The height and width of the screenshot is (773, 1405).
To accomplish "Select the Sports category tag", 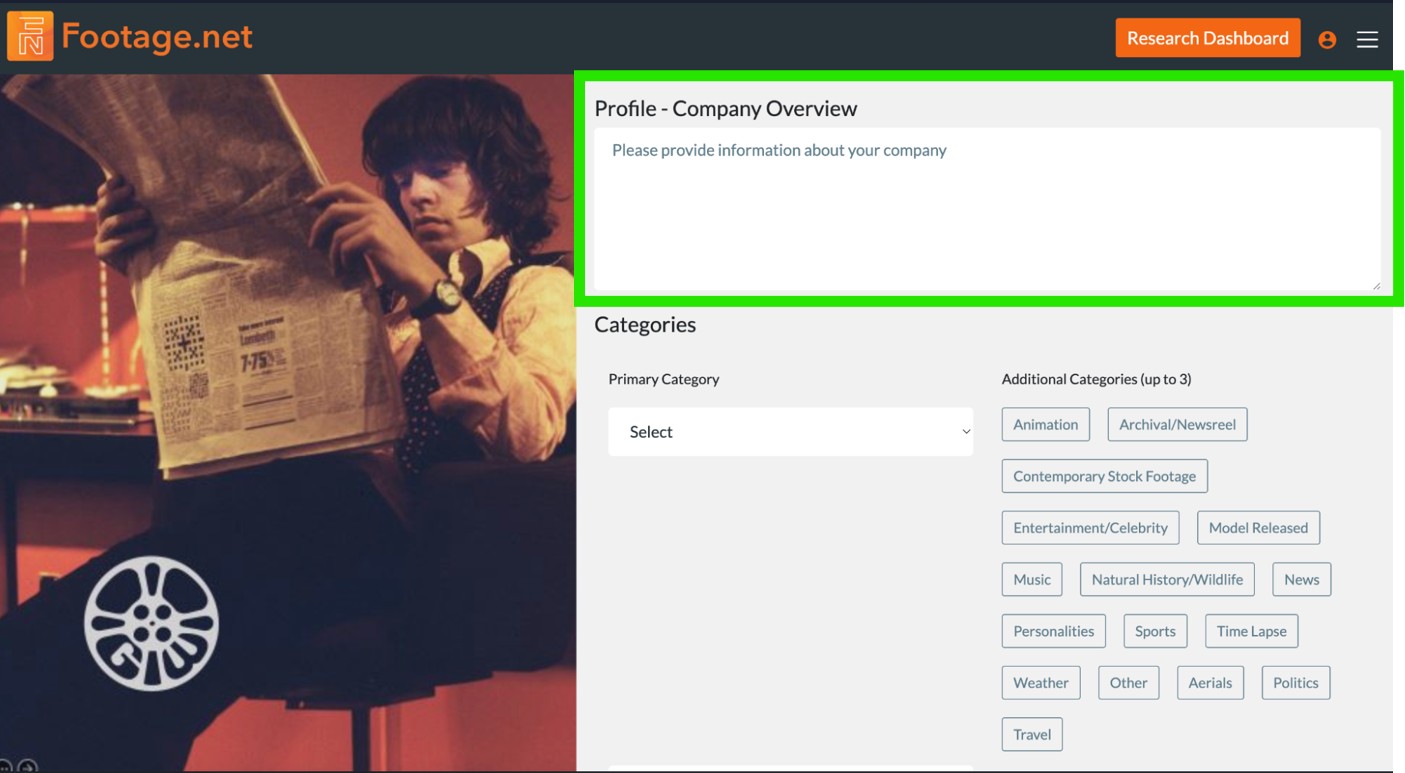I will click(x=1155, y=631).
